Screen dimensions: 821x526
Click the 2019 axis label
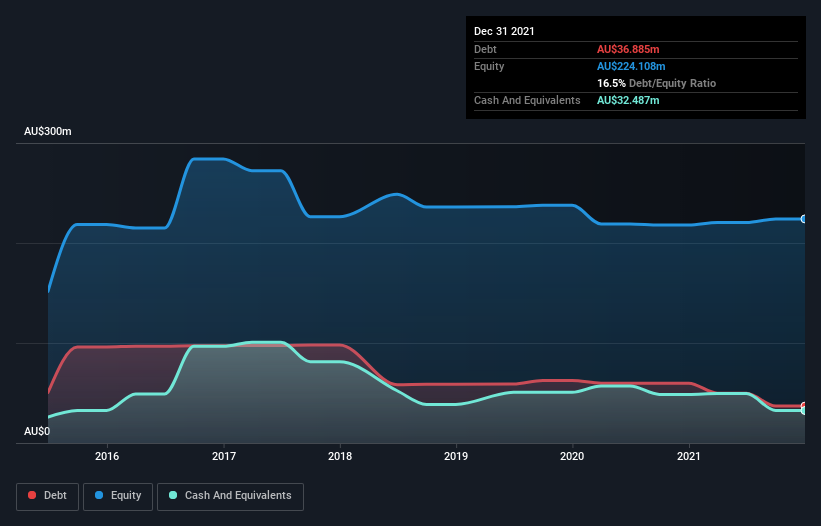456,456
